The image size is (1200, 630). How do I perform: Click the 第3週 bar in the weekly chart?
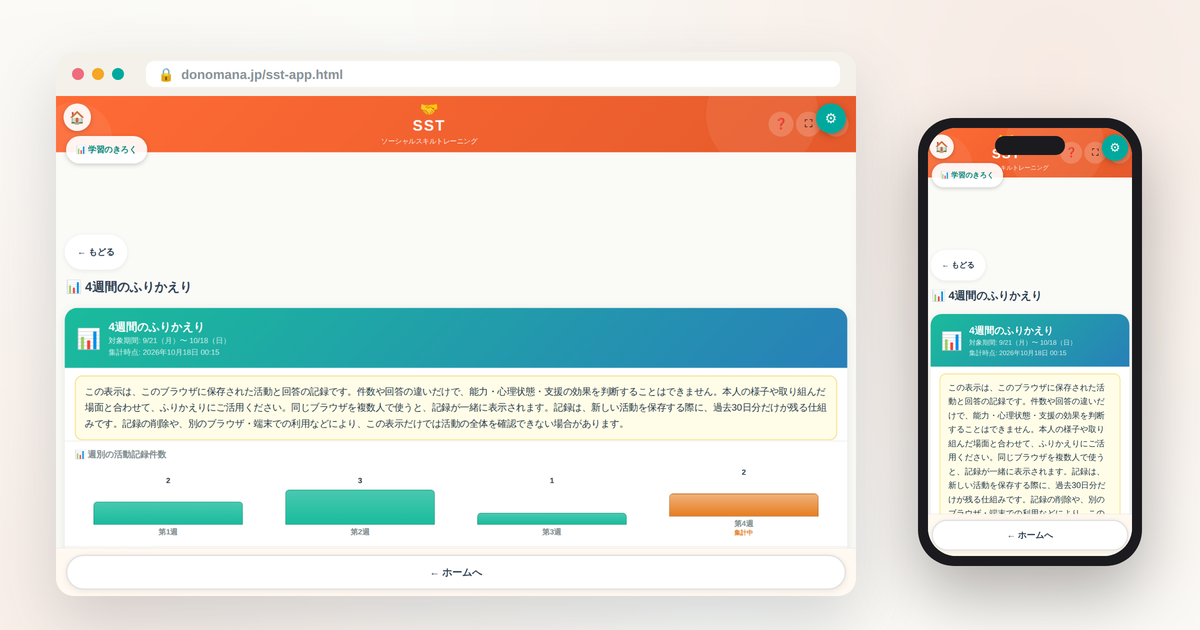tap(552, 519)
